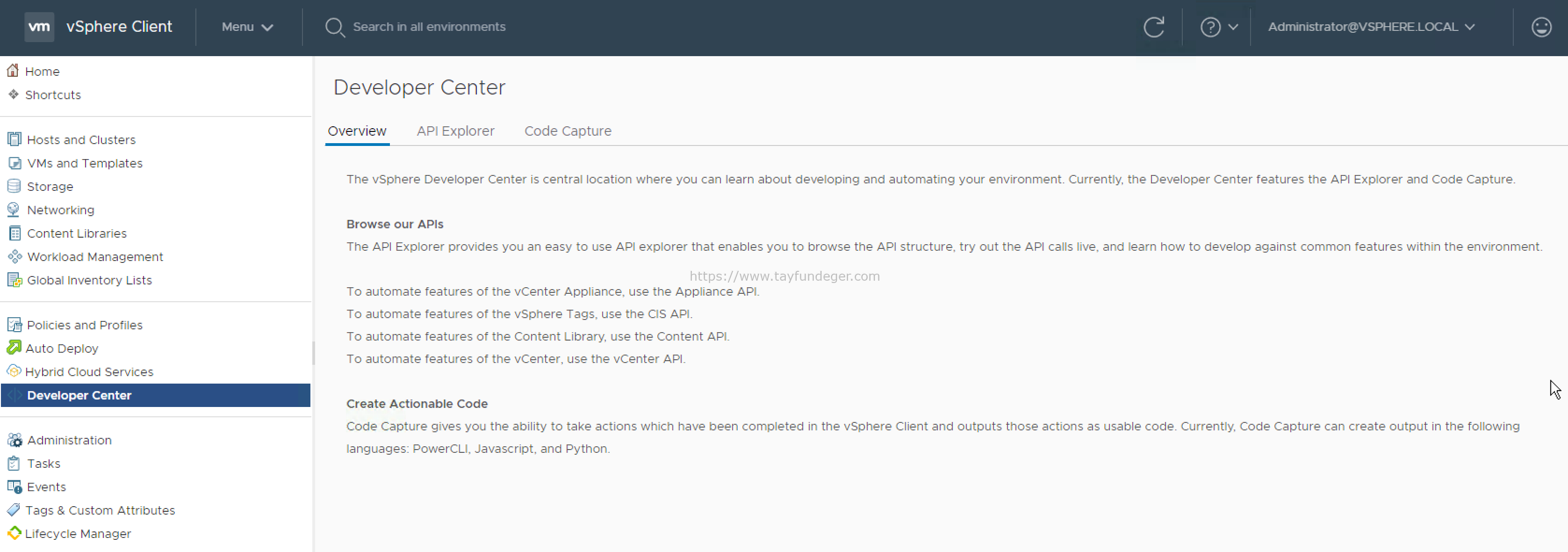Switch to the Overview tab
The width and height of the screenshot is (1568, 552).
(x=357, y=131)
